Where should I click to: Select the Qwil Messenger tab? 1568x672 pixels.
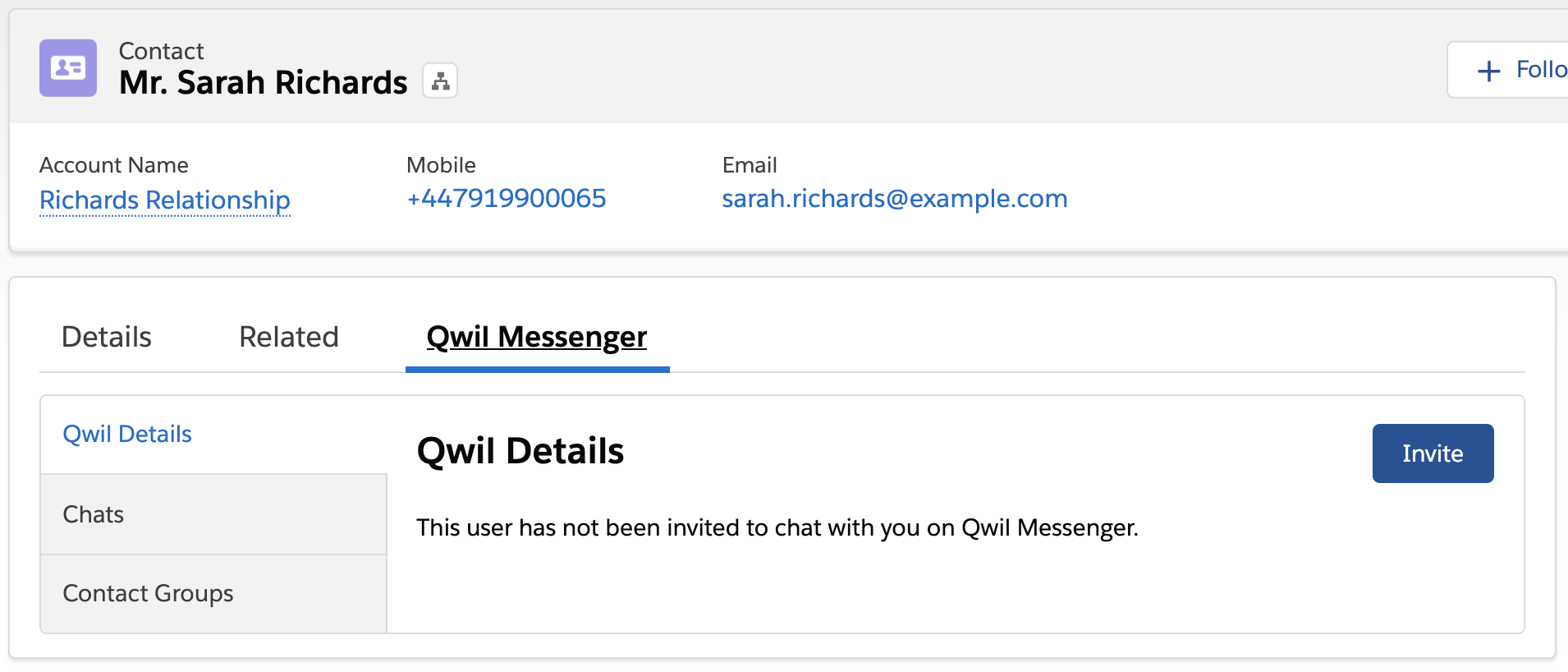tap(537, 337)
